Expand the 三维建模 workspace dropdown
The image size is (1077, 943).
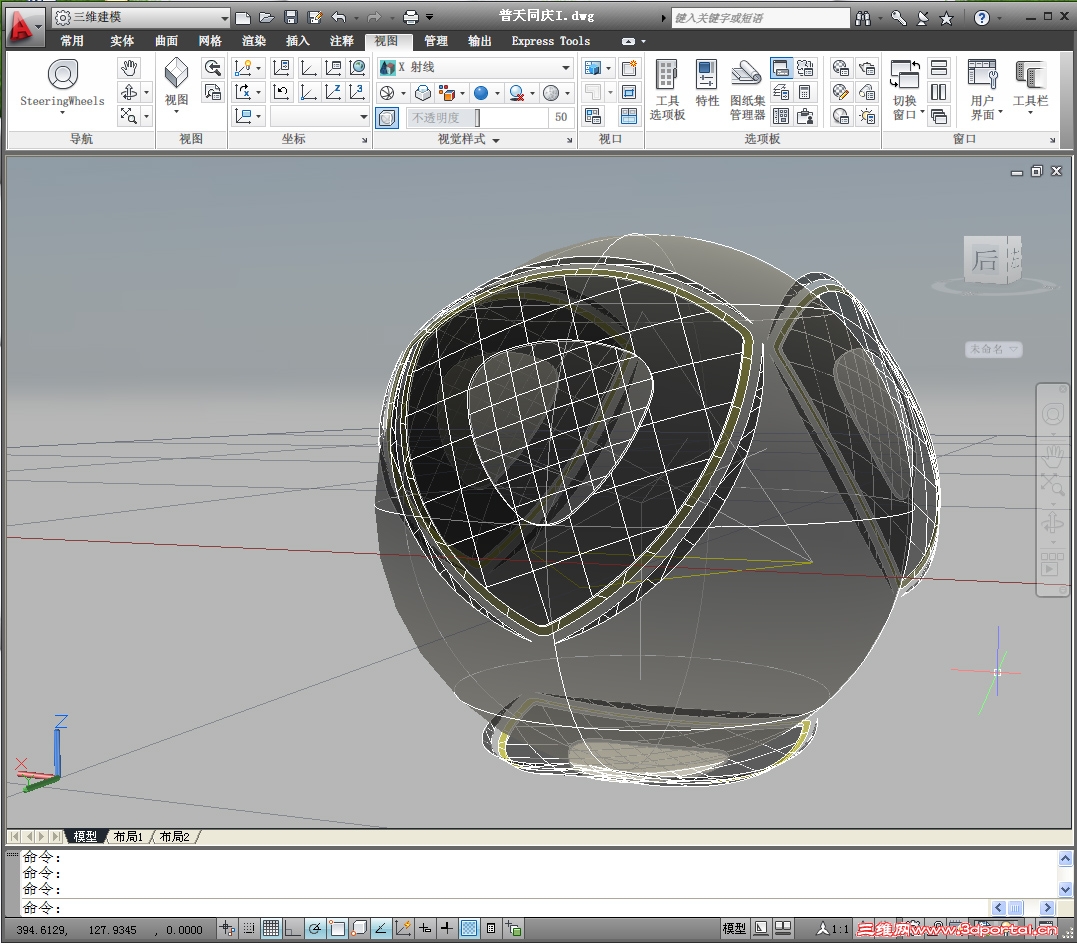tap(224, 17)
